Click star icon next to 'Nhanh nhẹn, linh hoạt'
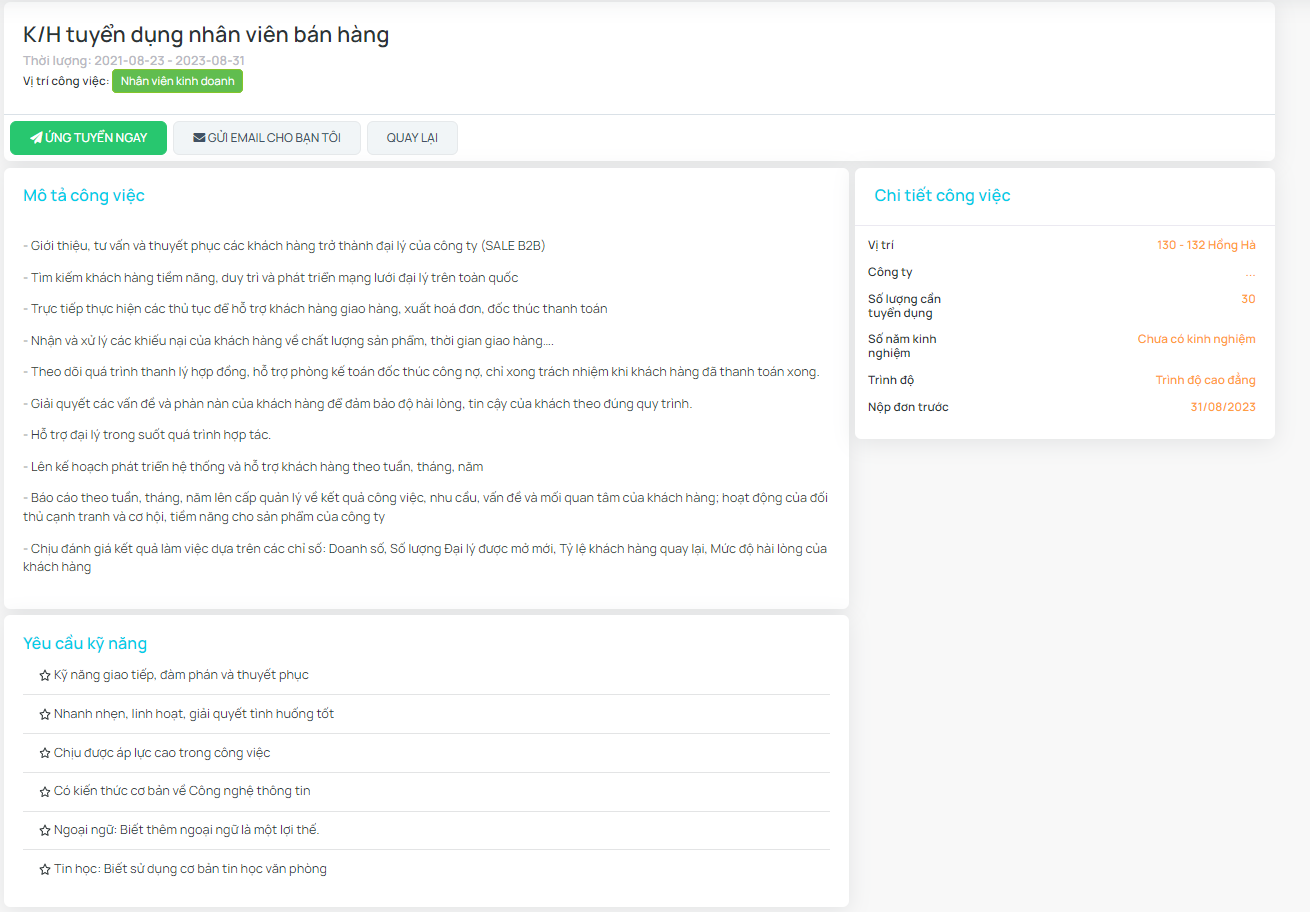The image size is (1310, 912). (45, 715)
